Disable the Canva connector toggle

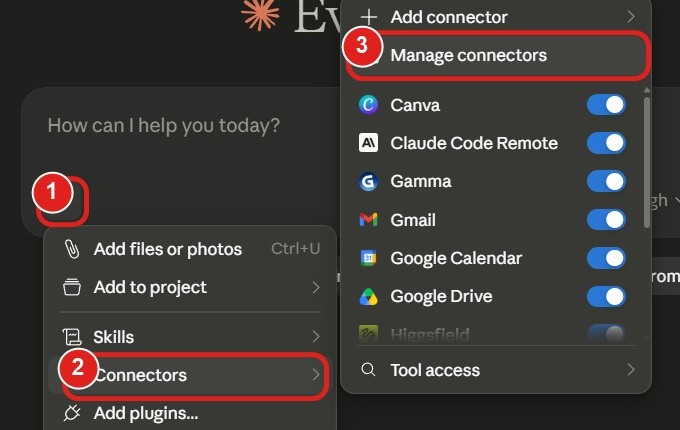pyautogui.click(x=606, y=105)
